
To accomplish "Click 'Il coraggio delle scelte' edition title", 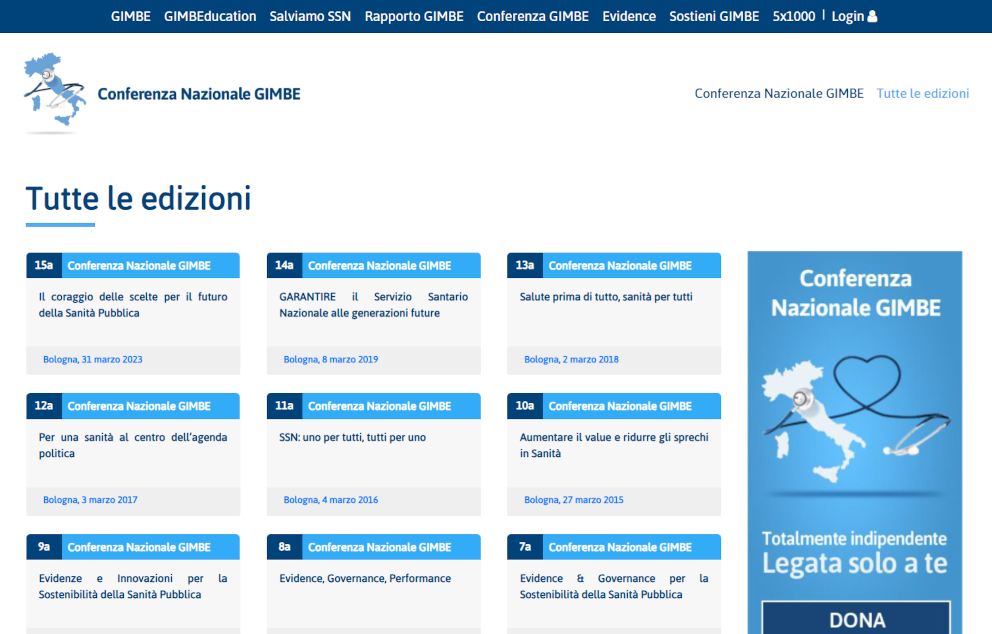I will tap(133, 305).
